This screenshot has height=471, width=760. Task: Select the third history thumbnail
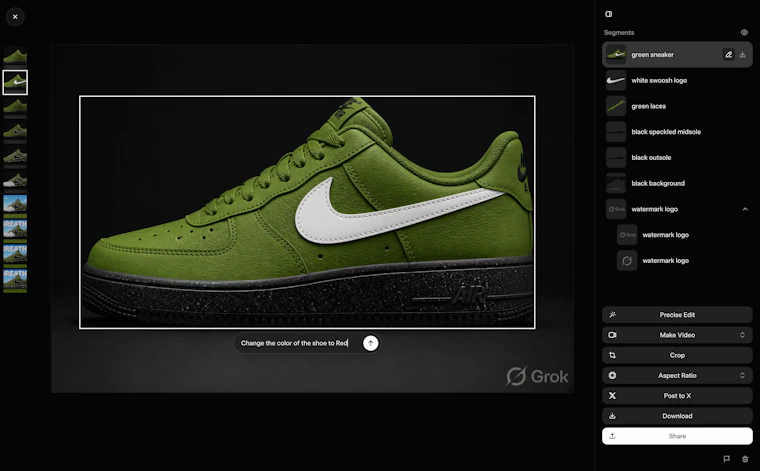click(15, 108)
